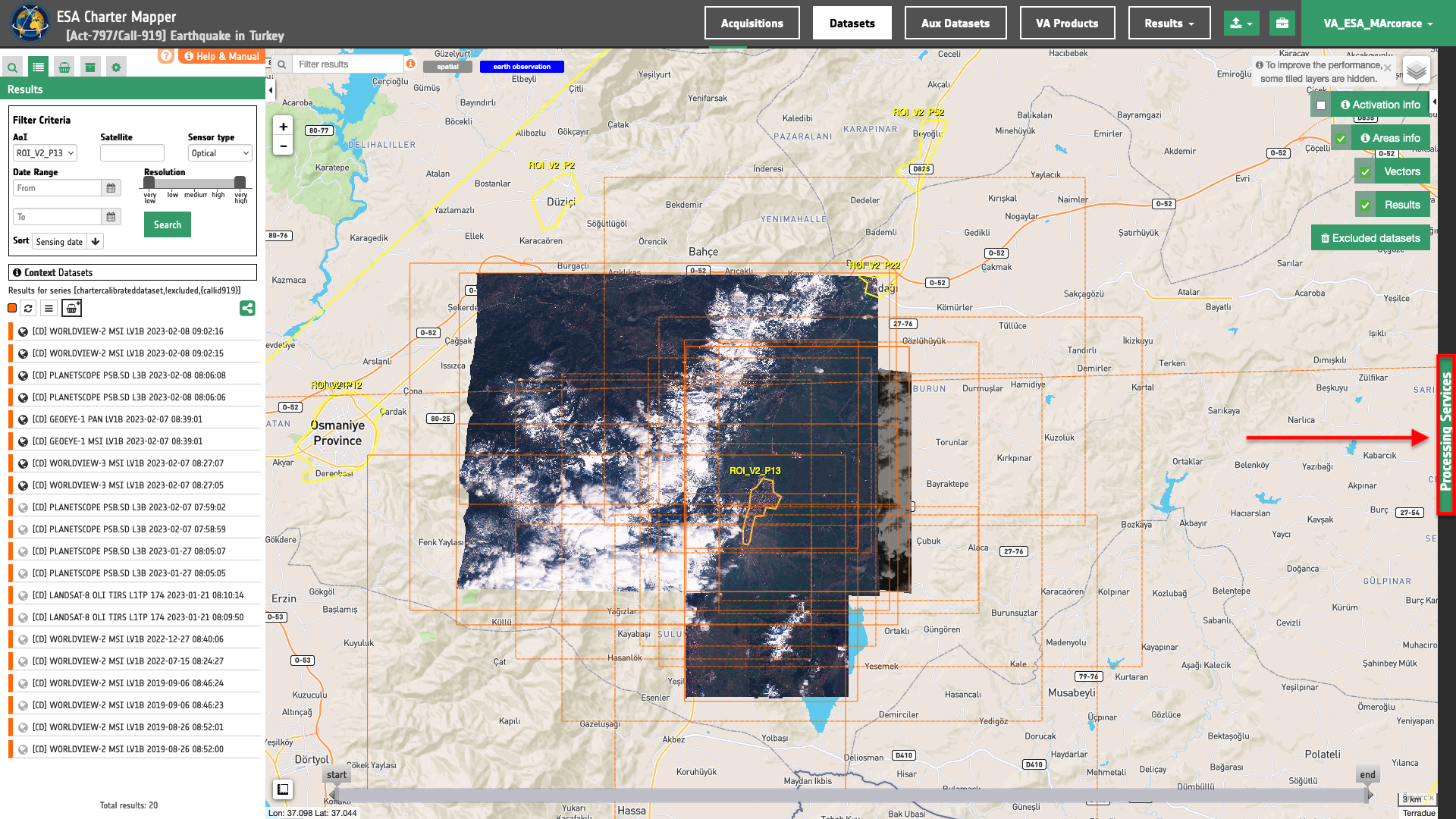Click the orange info icon beside Filter results

tap(410, 64)
